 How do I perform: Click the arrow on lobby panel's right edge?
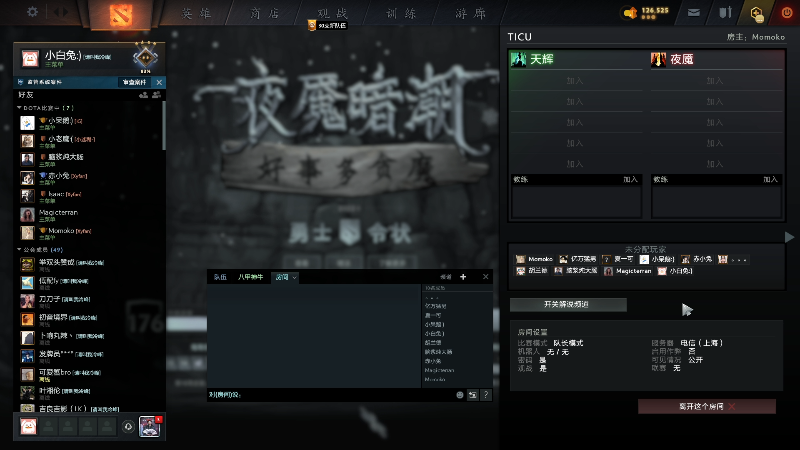(789, 237)
